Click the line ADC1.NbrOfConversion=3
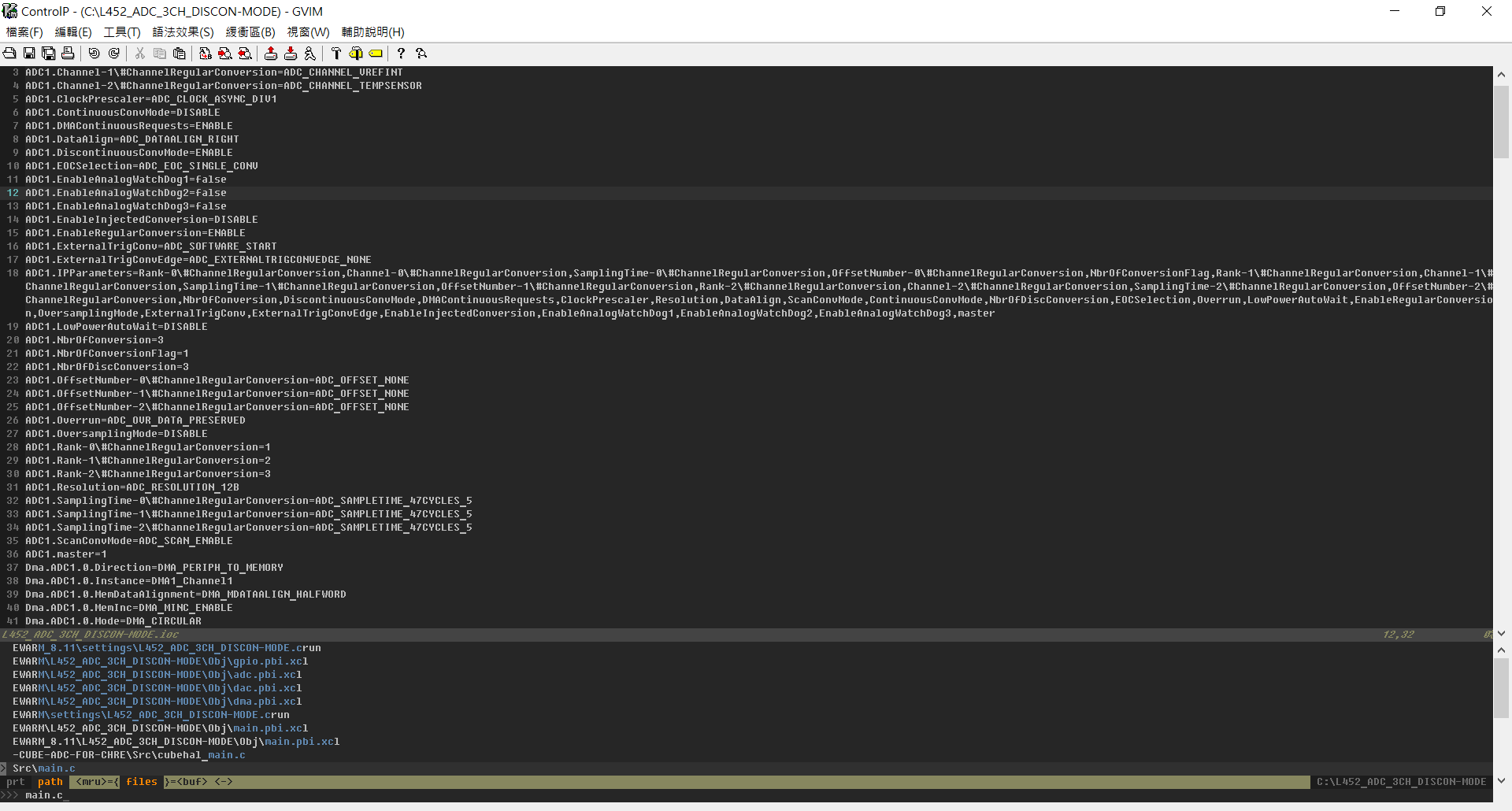Viewport: 1512px width, 811px height. pos(94,340)
